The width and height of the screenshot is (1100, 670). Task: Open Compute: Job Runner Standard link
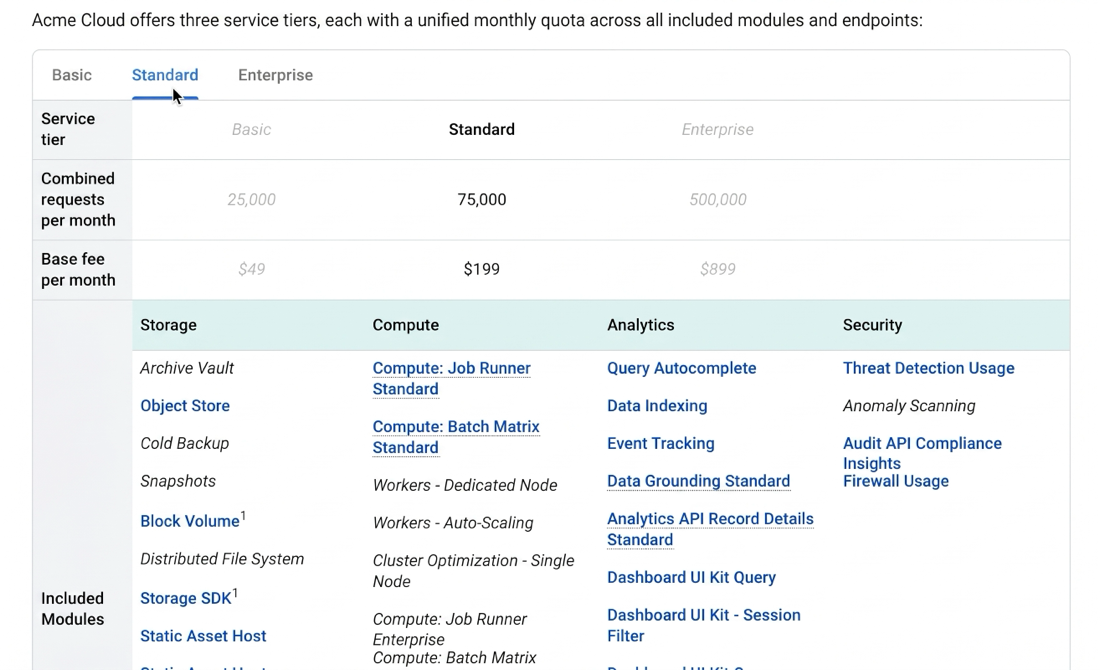451,378
